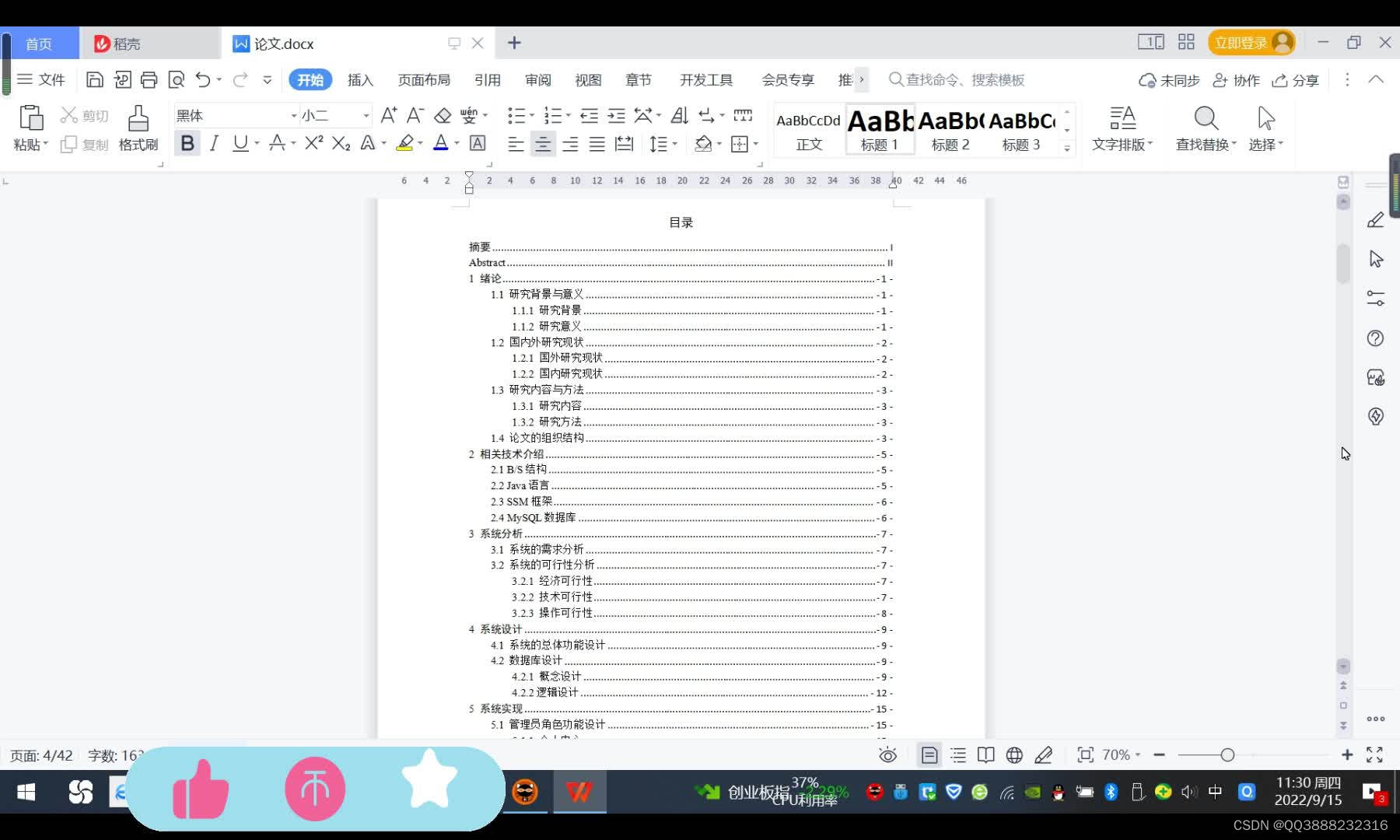This screenshot has width=1400, height=840.
Task: Switch to web layout globe icon
Action: pyautogui.click(x=1014, y=755)
